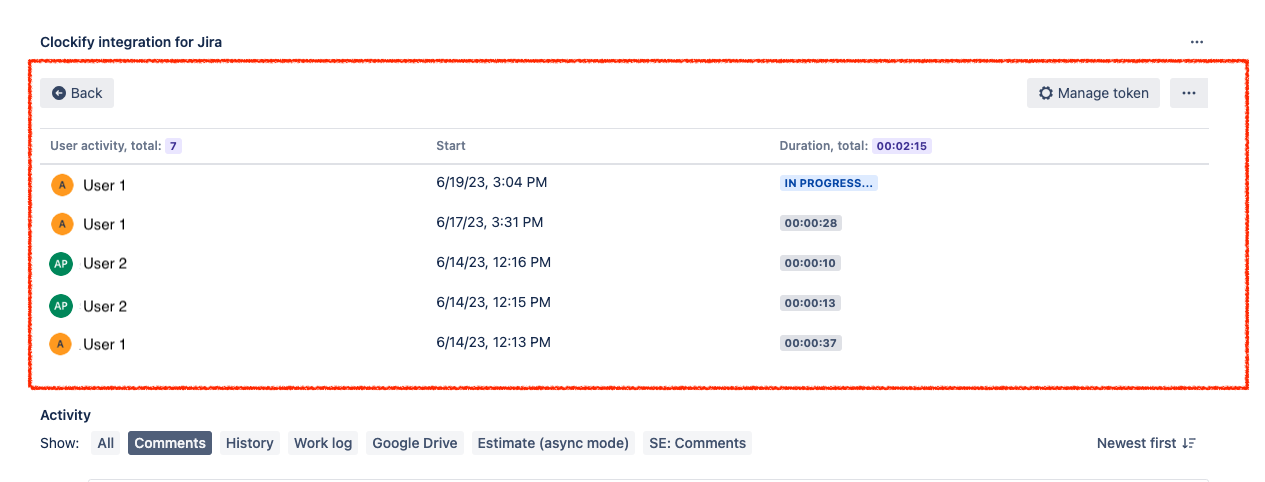Screen dimensions: 1265x482
Task: Select the 6/19/23, 3:04 PM start time
Action: click(x=492, y=182)
